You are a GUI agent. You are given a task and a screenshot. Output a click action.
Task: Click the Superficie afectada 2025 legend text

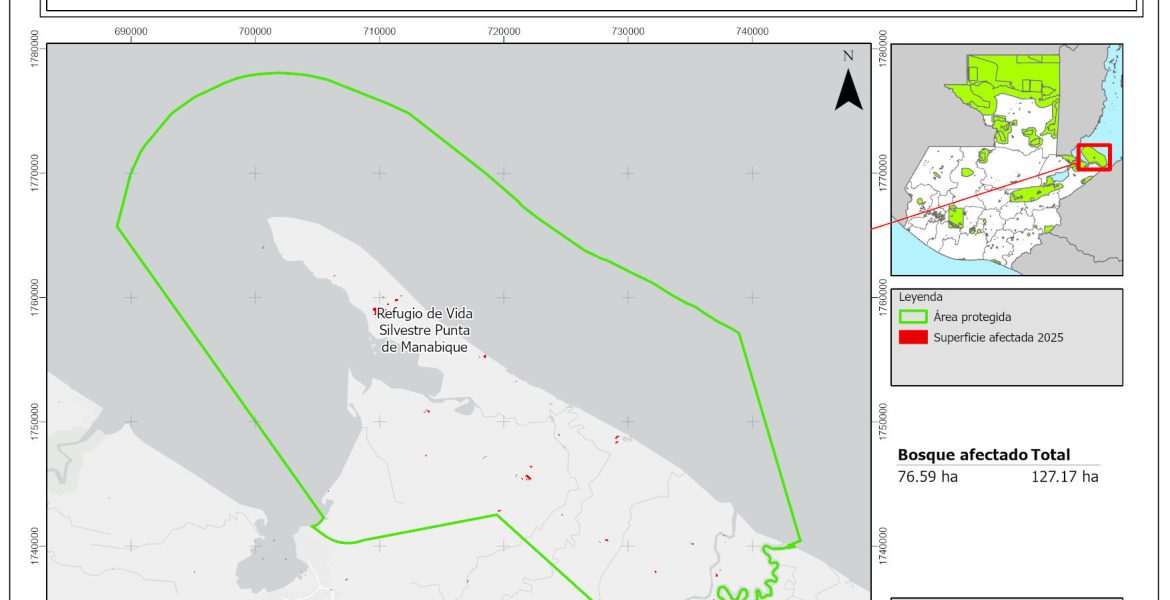tap(998, 337)
